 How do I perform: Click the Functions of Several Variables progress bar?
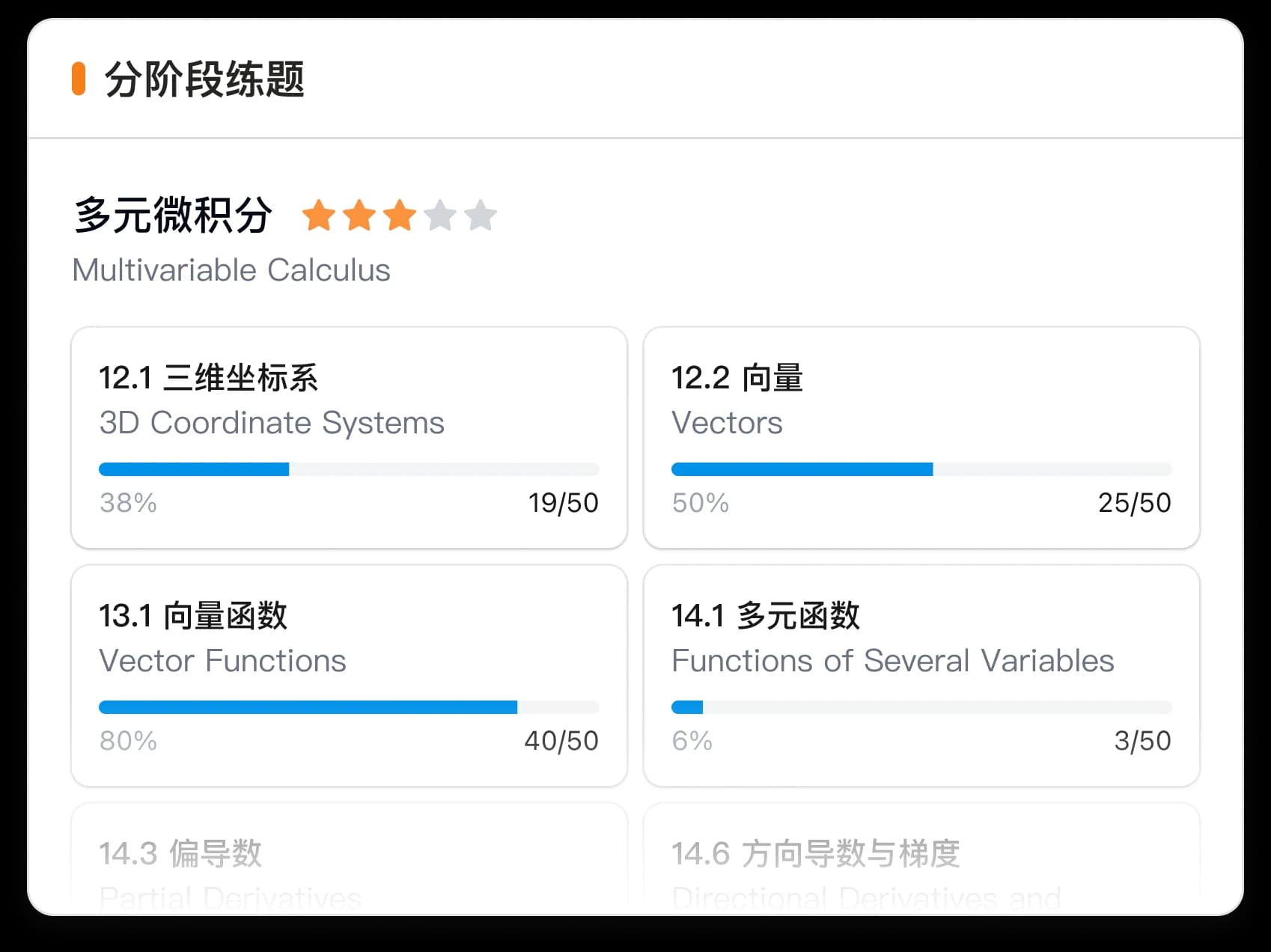click(921, 707)
